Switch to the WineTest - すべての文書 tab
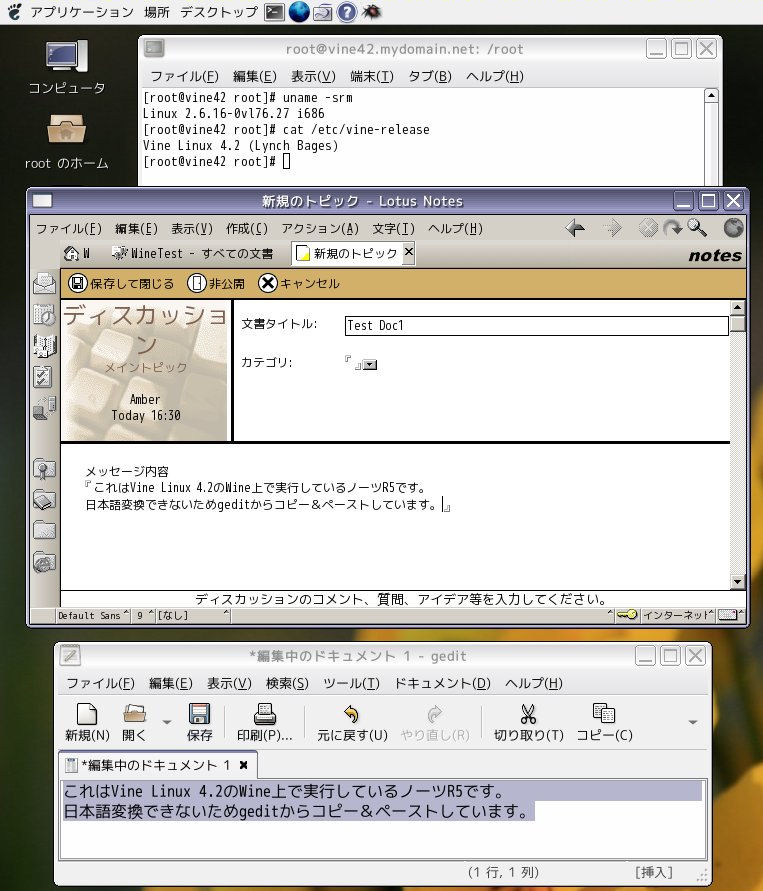The image size is (763, 891). coord(192,253)
